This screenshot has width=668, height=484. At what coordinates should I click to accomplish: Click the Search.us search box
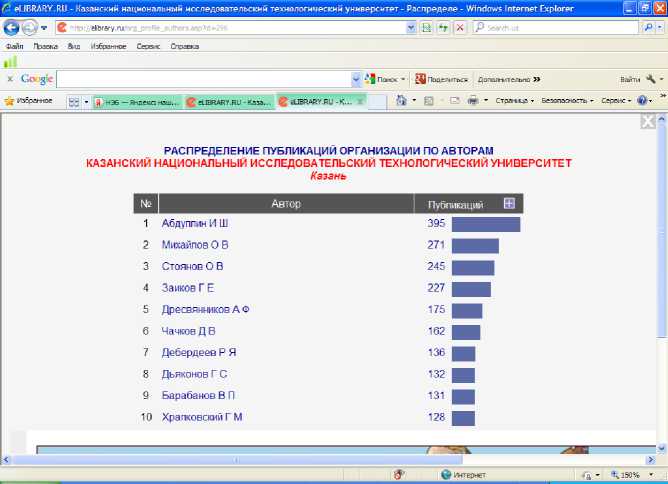556,28
